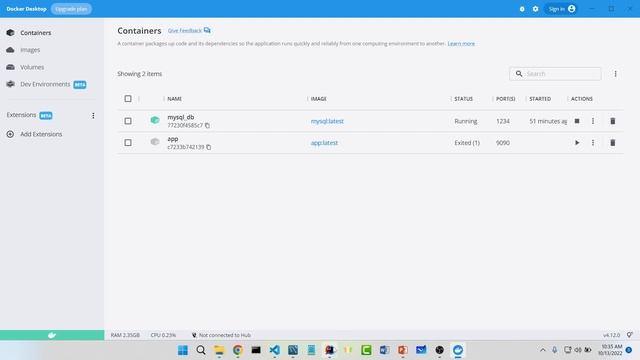The width and height of the screenshot is (640, 360).
Task: Open the Extensions three-dot menu
Action: (93, 116)
